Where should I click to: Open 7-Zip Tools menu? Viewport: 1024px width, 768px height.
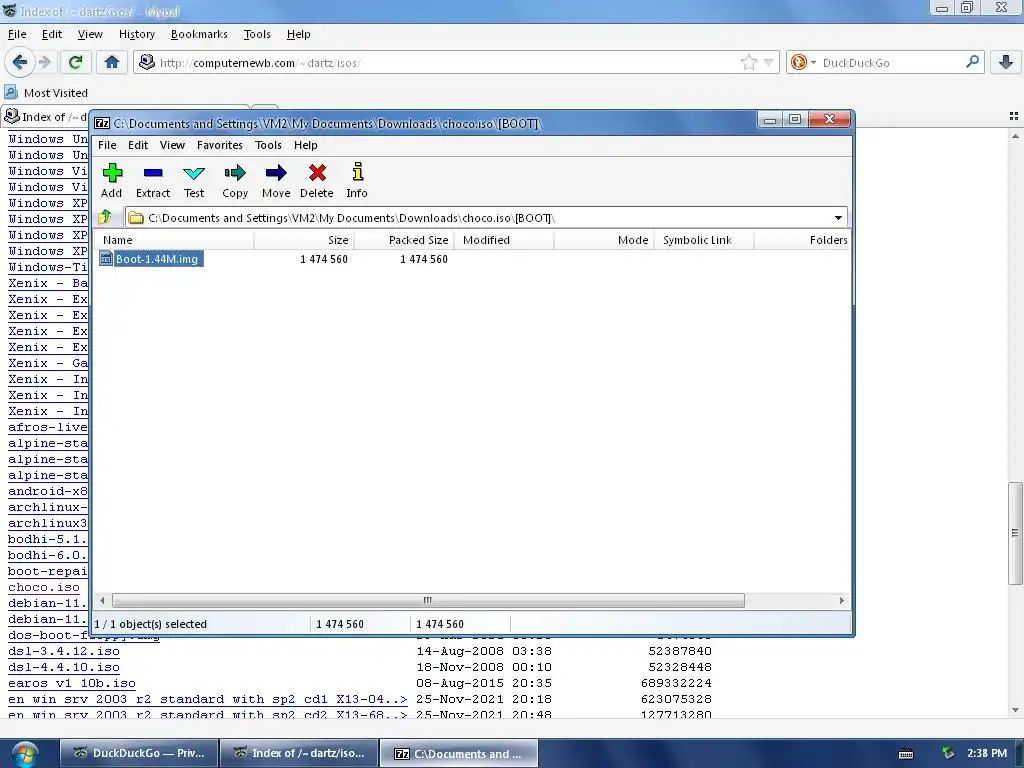click(268, 145)
